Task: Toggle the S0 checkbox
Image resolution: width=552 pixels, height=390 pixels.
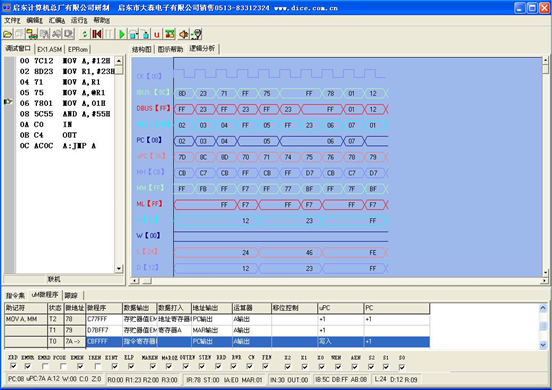Action: point(402,366)
